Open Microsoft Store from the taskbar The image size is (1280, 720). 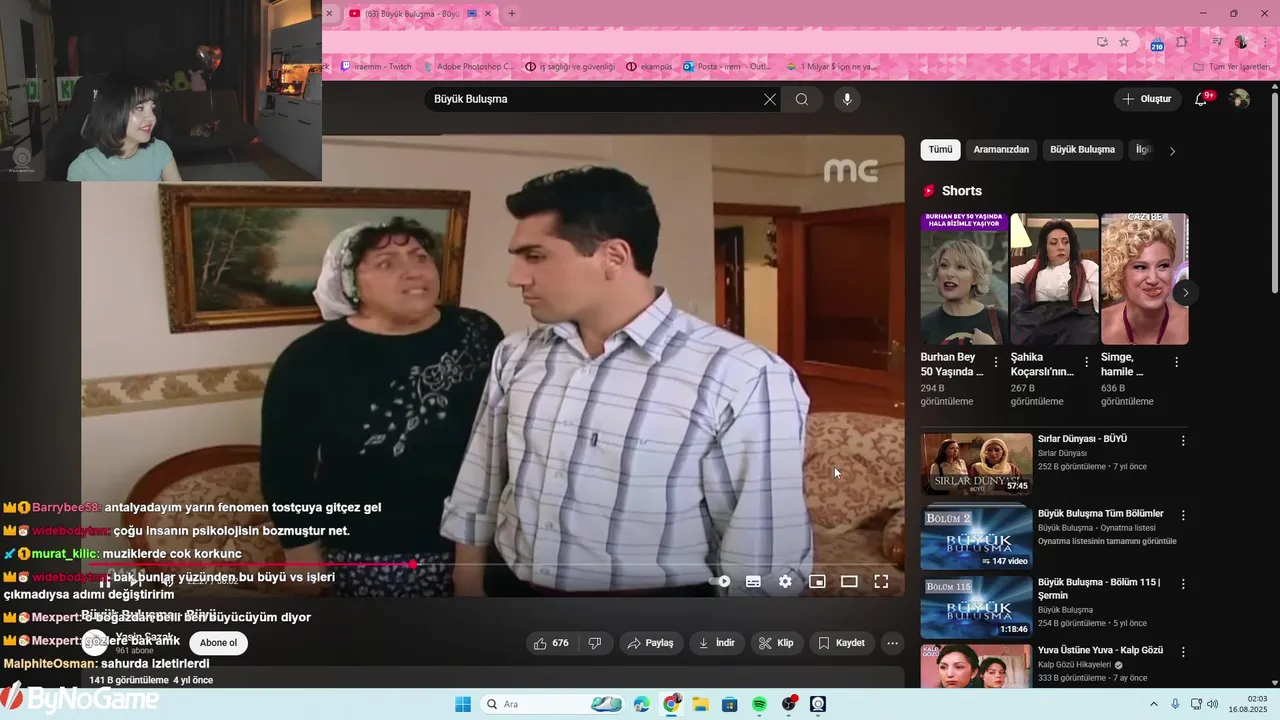(x=730, y=704)
